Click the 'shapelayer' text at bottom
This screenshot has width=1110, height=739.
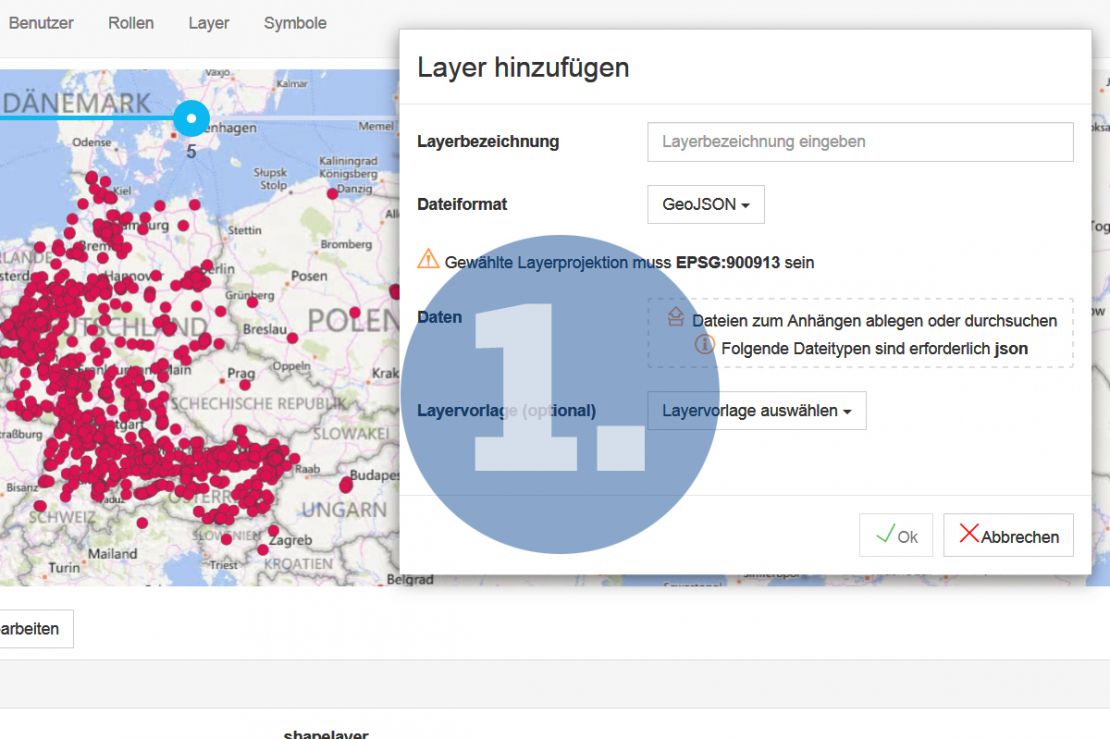326,734
